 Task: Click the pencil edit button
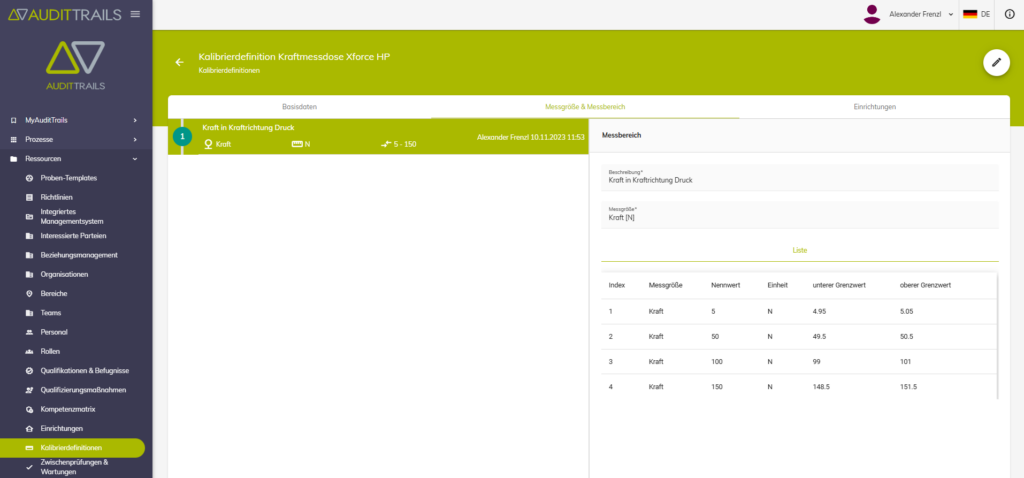[996, 62]
